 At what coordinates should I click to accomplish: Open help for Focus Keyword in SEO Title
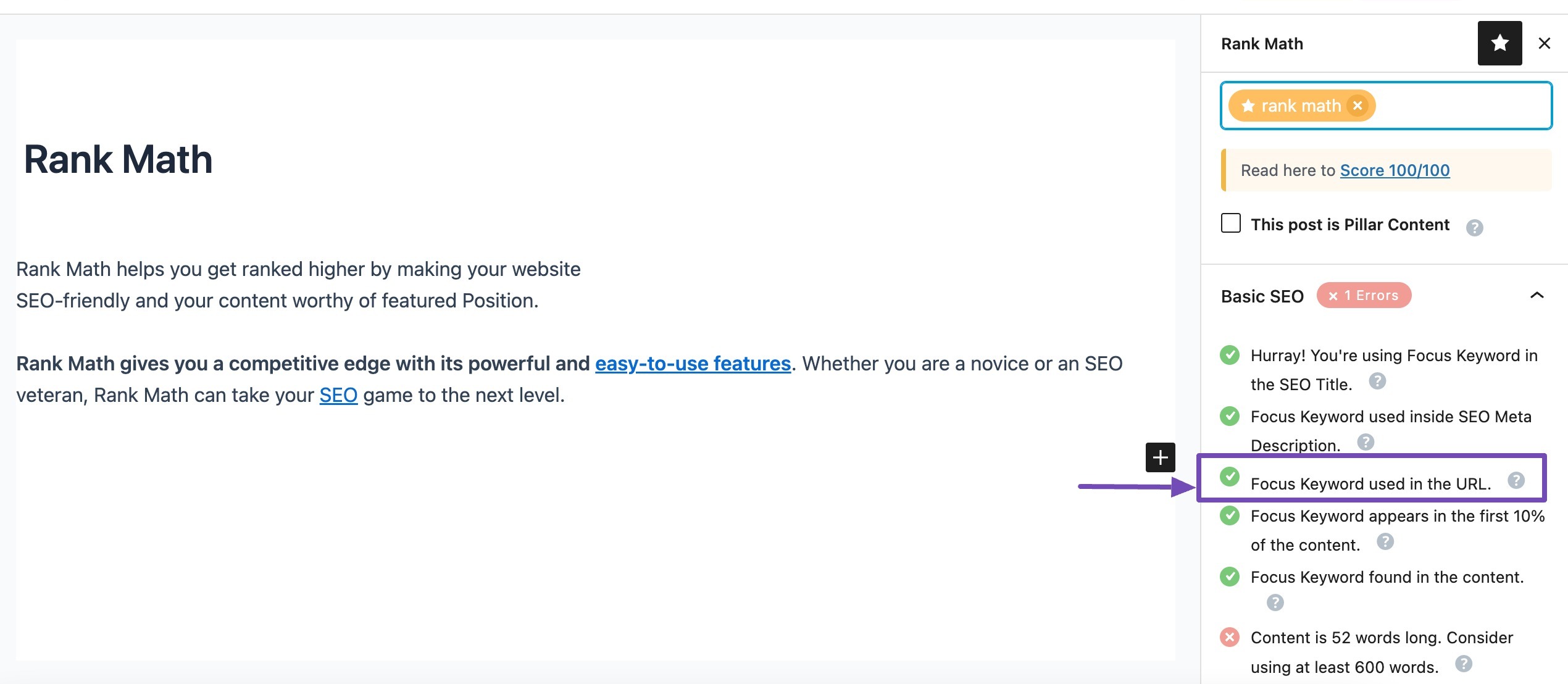pyautogui.click(x=1377, y=382)
